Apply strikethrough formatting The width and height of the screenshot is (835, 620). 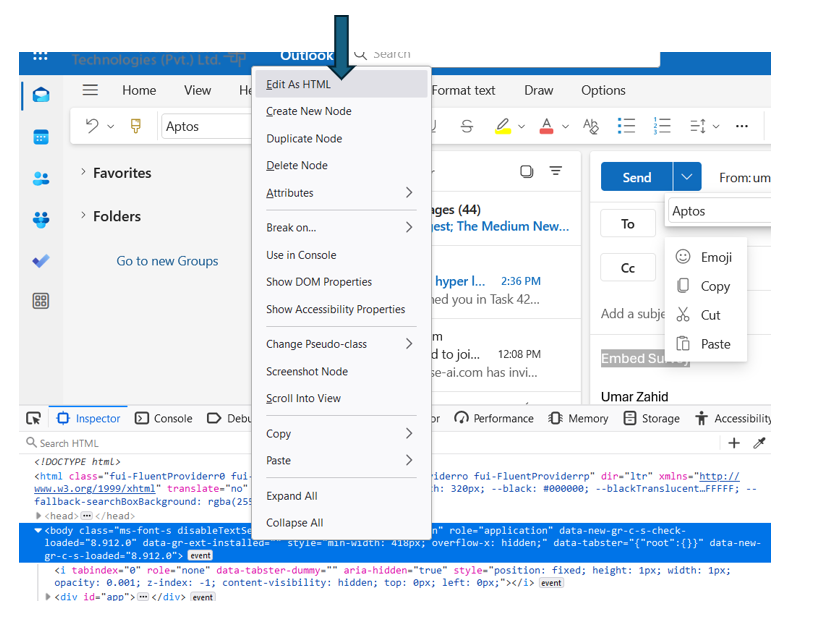467,126
